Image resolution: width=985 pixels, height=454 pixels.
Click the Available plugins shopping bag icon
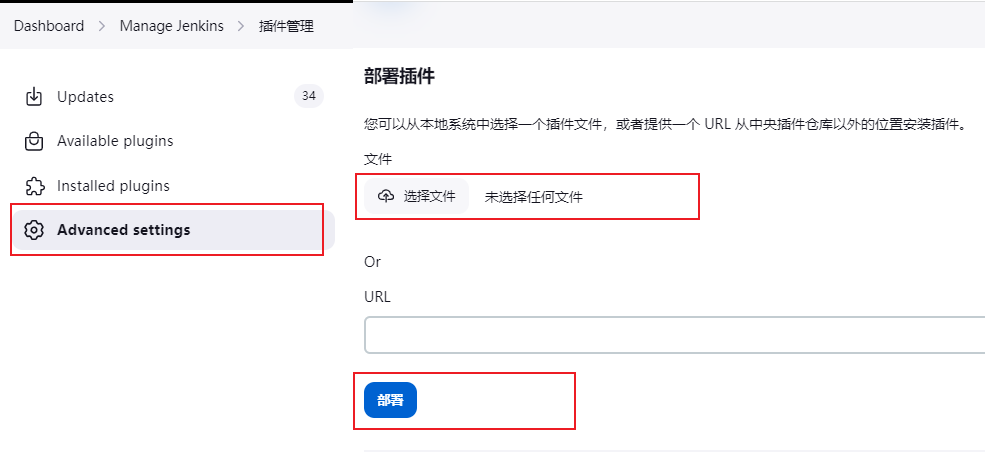pos(33,141)
